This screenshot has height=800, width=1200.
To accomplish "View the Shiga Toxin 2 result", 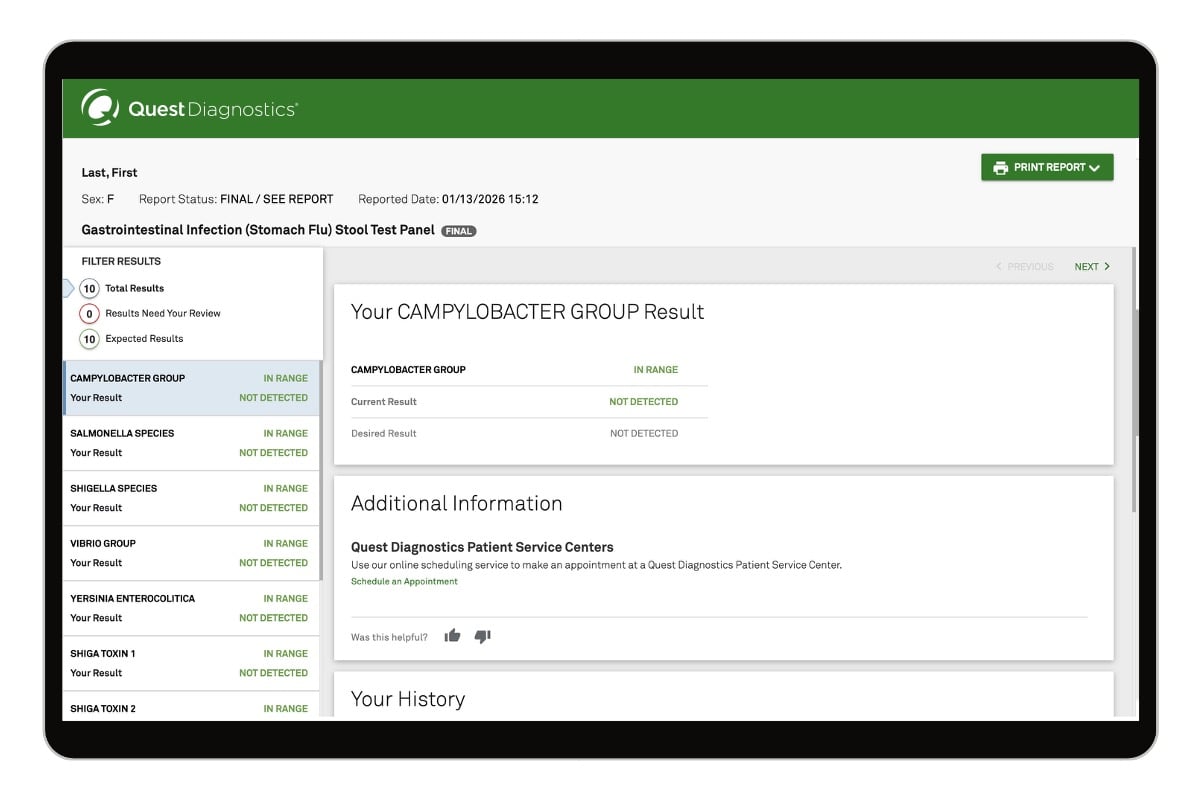I will [x=190, y=708].
